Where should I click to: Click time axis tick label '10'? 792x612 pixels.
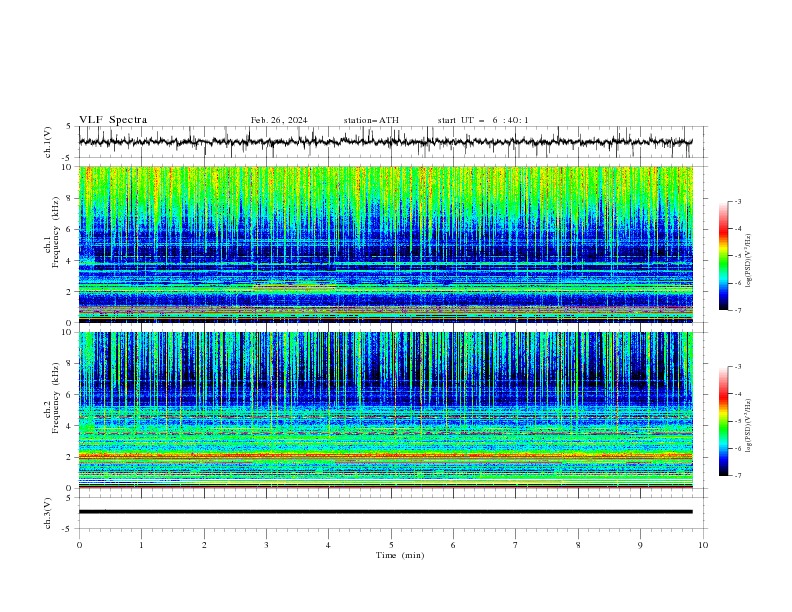703,545
